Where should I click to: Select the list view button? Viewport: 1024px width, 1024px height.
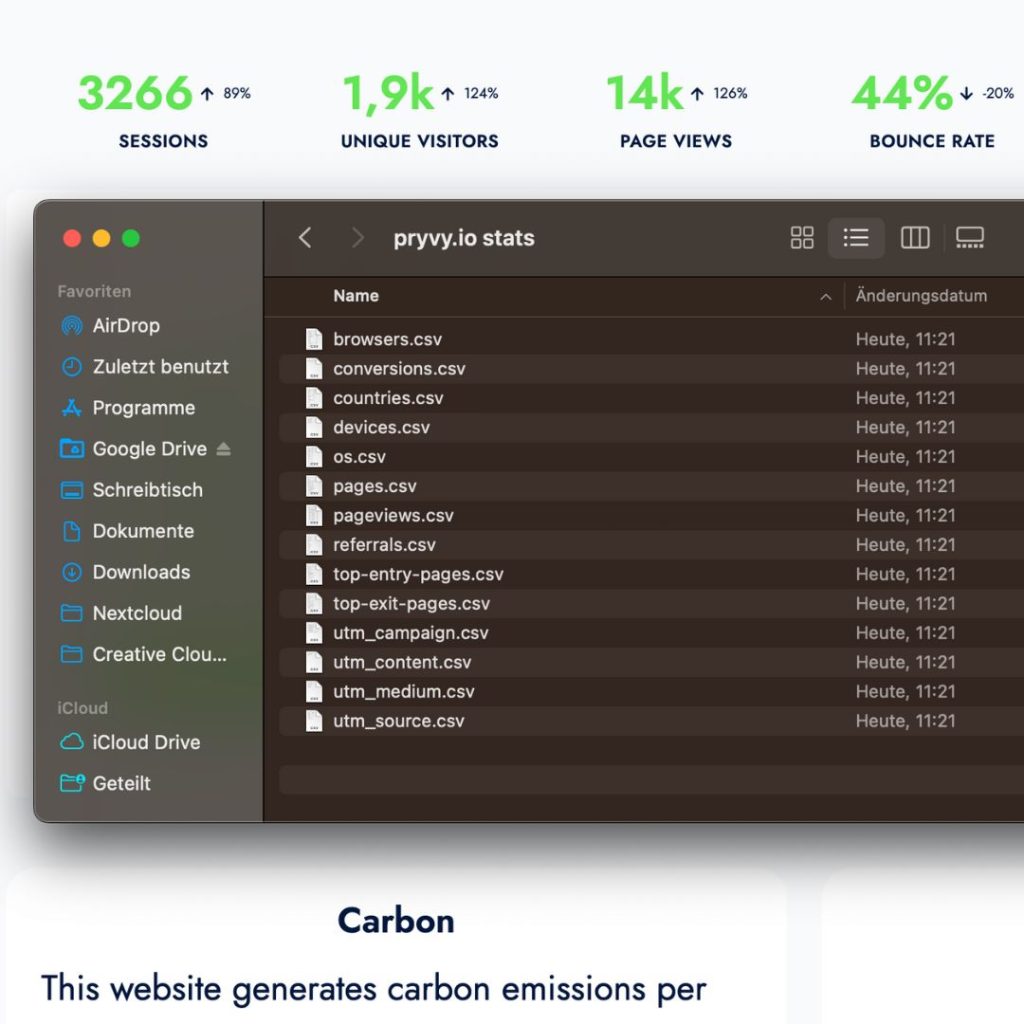[x=856, y=238]
